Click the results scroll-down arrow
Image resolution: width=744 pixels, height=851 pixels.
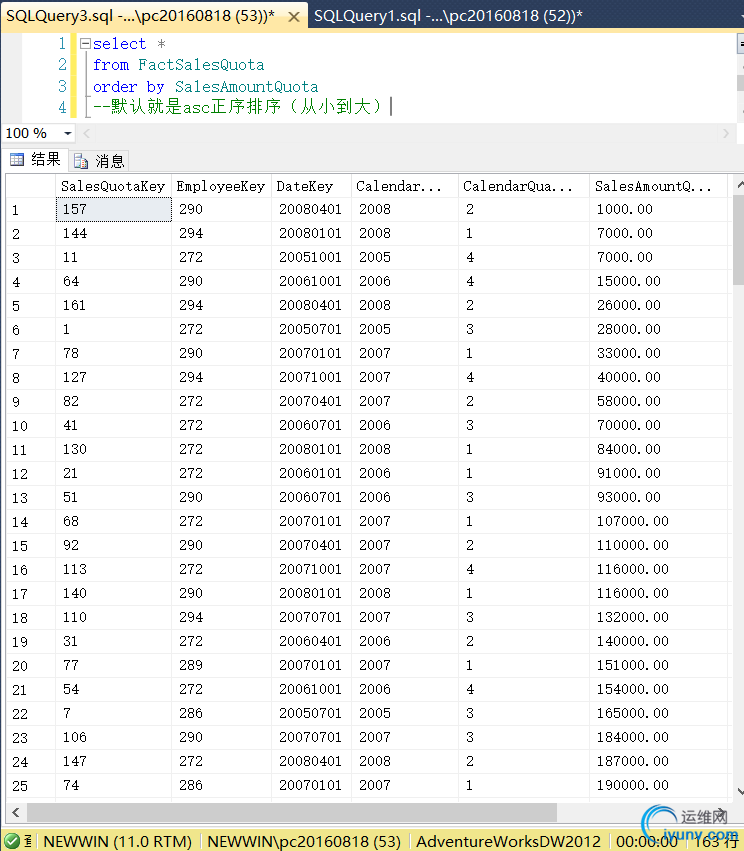coord(739,791)
